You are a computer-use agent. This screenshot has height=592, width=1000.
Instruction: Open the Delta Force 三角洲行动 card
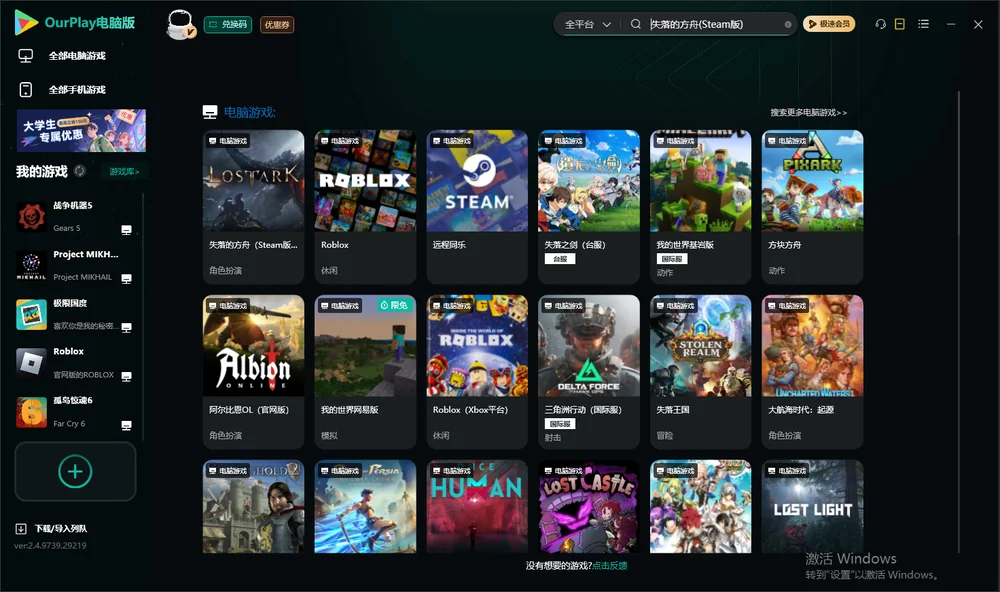tap(589, 372)
